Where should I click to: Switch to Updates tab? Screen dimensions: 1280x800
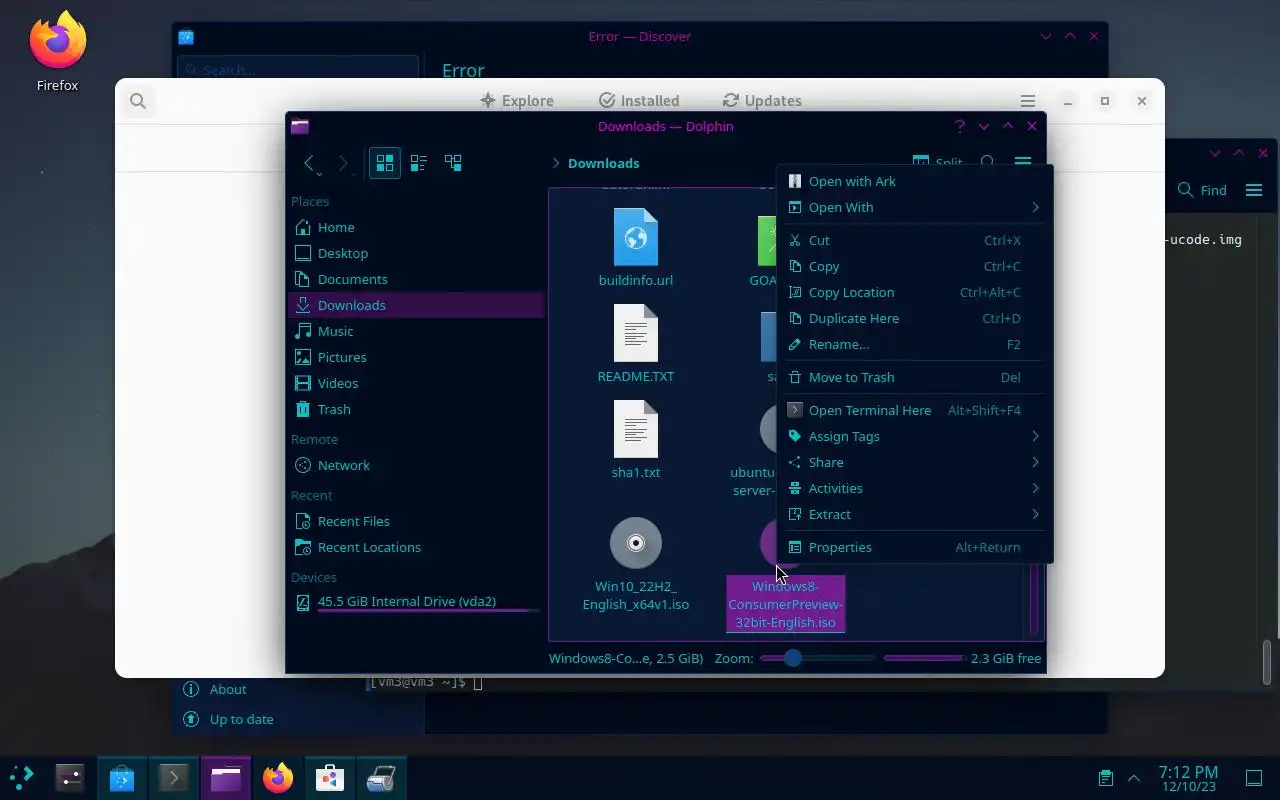(762, 100)
